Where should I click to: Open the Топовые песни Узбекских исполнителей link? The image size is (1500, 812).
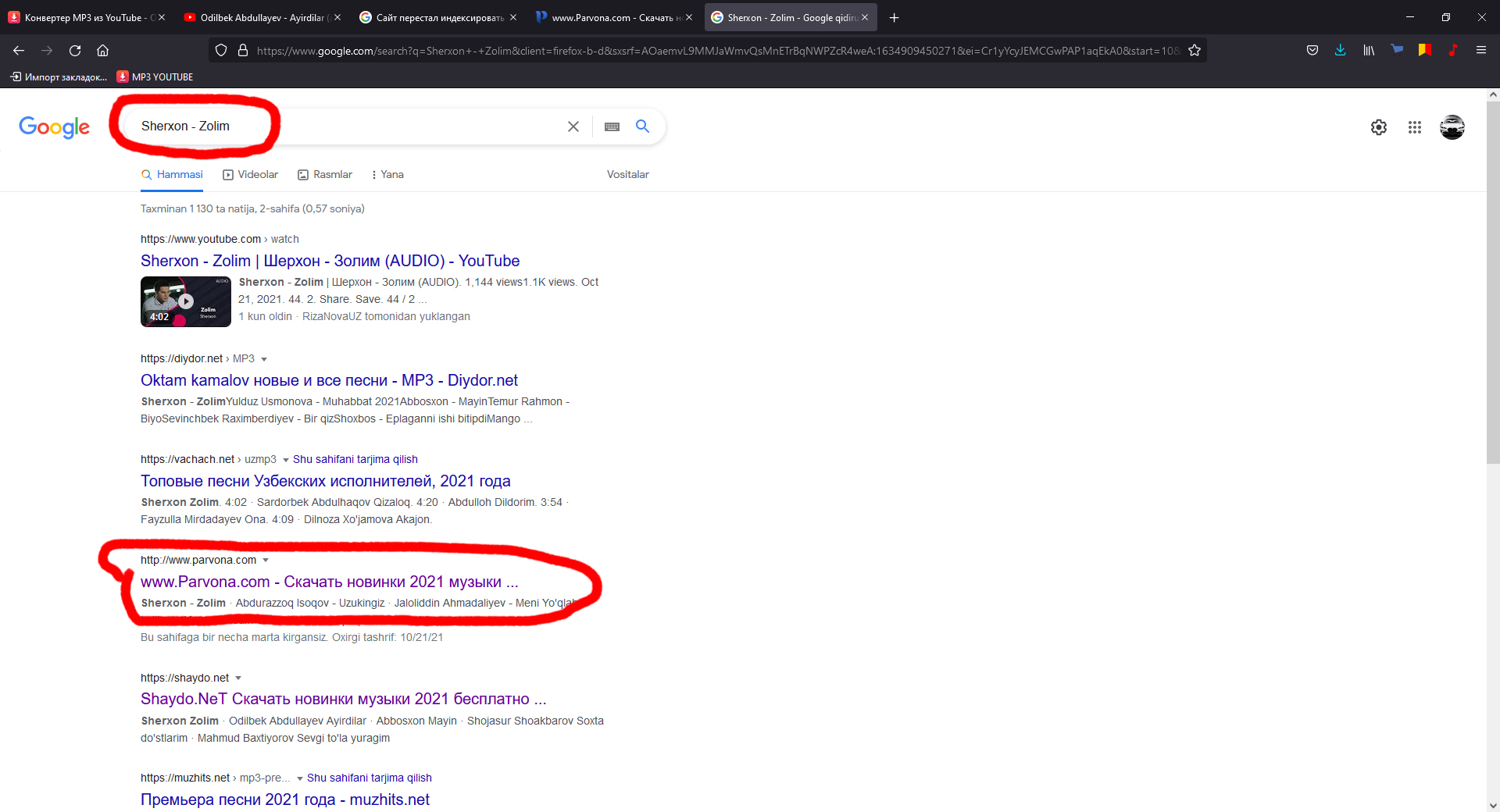coord(326,481)
